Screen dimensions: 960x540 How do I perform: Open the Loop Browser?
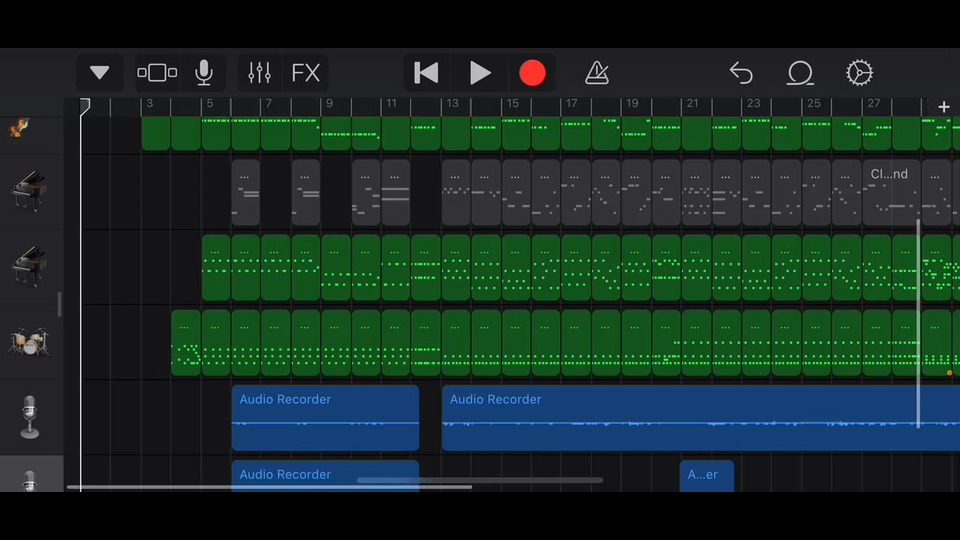click(x=800, y=73)
